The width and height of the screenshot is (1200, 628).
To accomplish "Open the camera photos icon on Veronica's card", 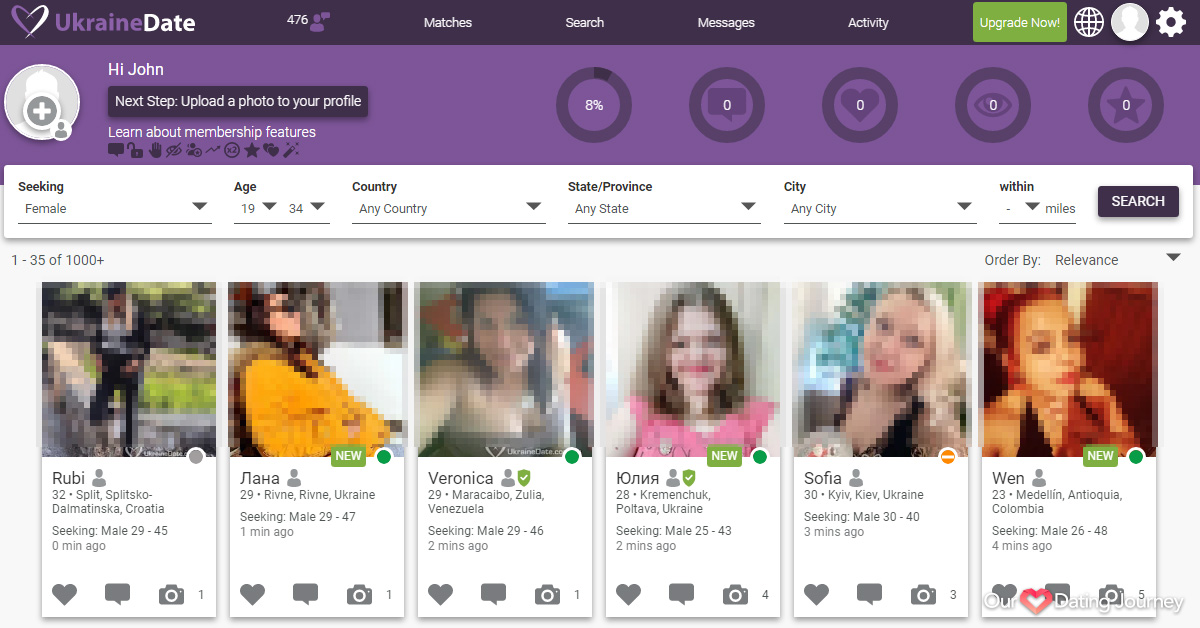I will click(547, 595).
